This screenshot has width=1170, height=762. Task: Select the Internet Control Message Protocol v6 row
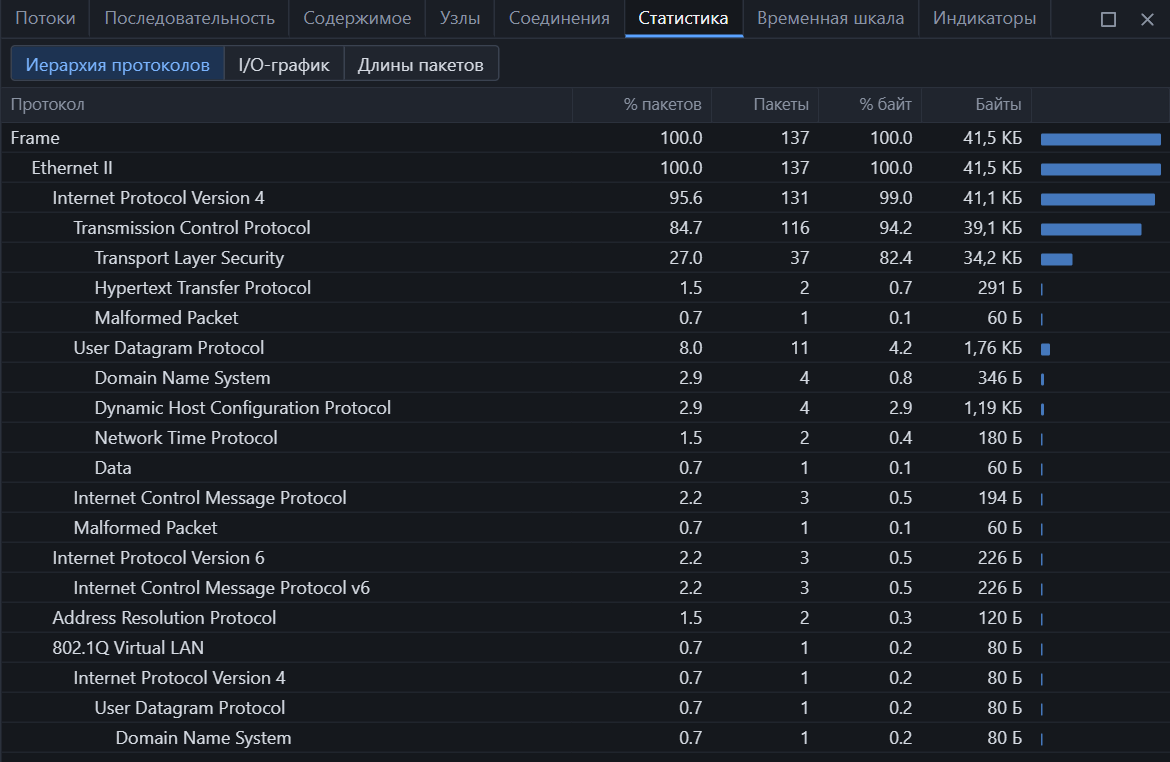click(x=585, y=588)
